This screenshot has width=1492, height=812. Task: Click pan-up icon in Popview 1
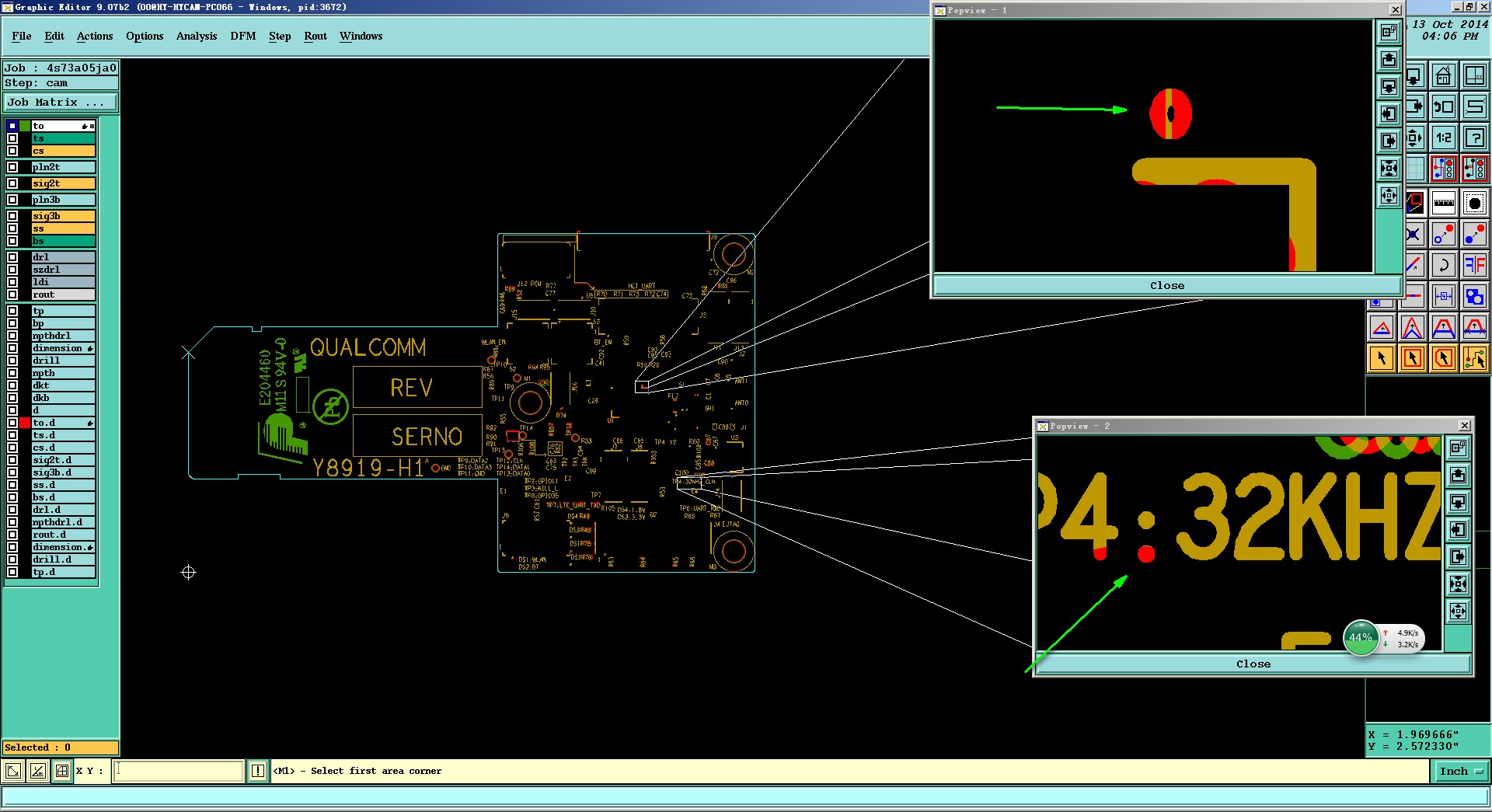click(1389, 59)
